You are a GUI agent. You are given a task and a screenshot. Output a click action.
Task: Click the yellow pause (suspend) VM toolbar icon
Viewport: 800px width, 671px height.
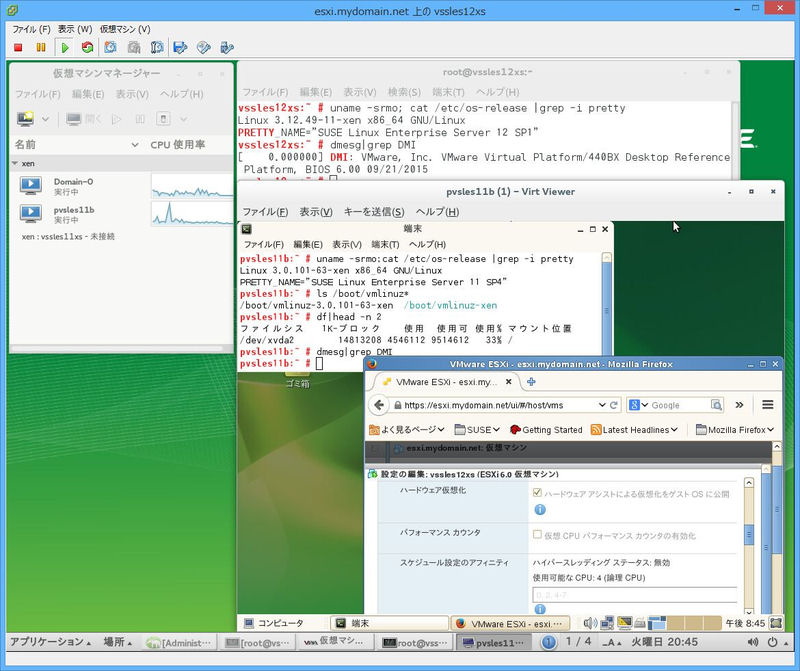coord(41,47)
